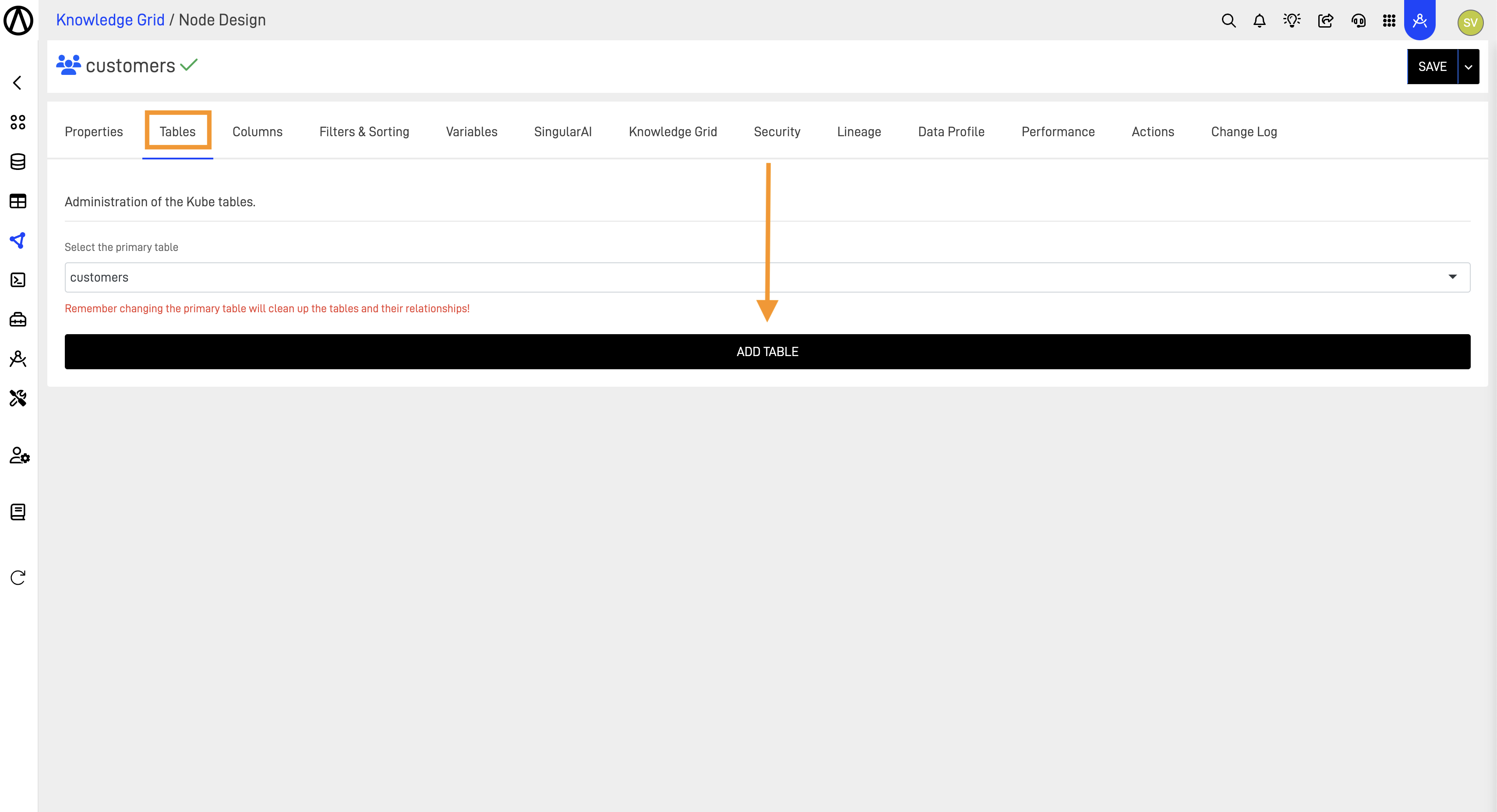Click the 'customers' node title
The height and width of the screenshot is (812, 1497).
click(x=130, y=66)
